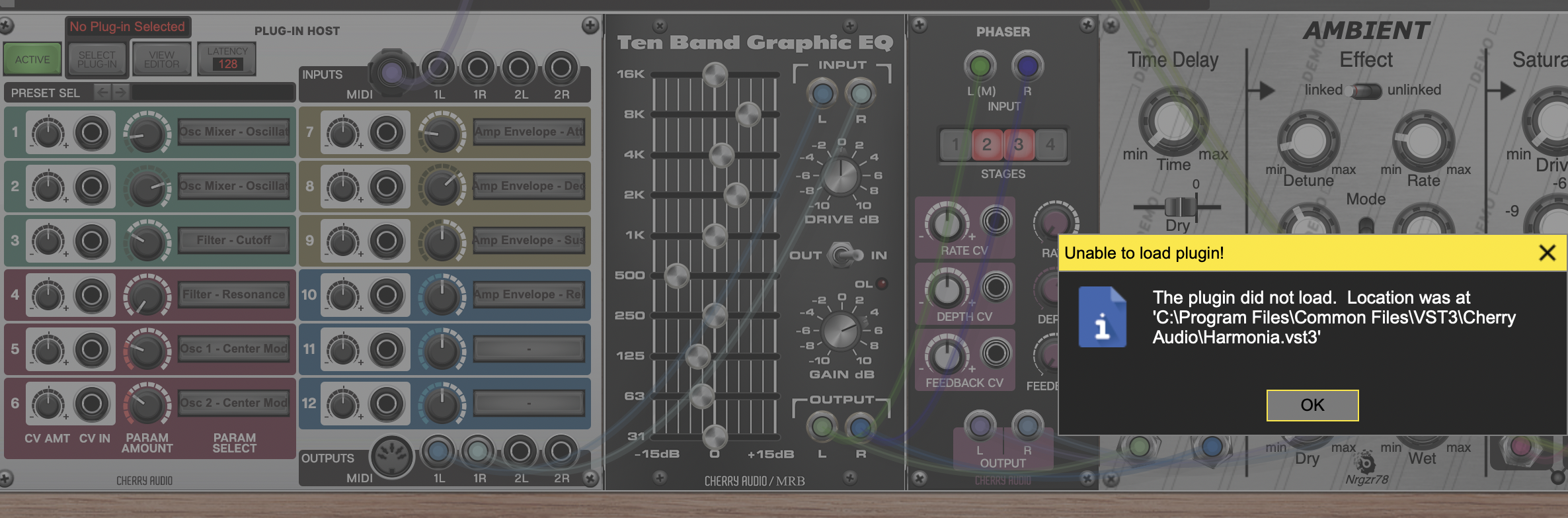Open parameter select 'Amp Envelope - Sus' row 9
This screenshot has width=1568, height=518.
click(529, 240)
